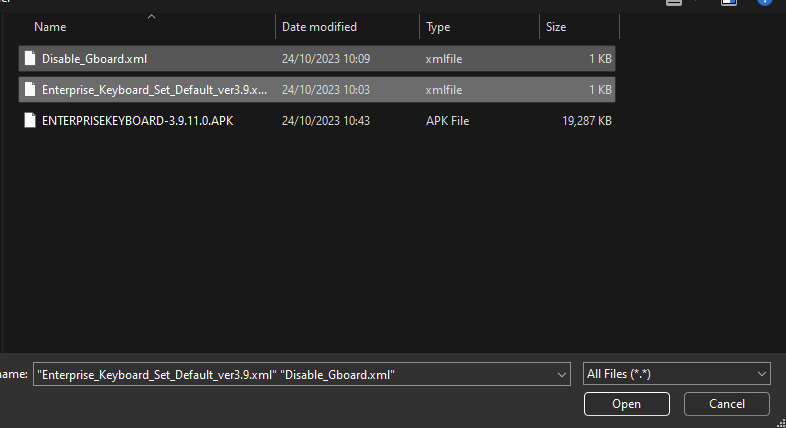Expand the file name history dropdown arrow
Screen dimensions: 786x428
pos(561,374)
